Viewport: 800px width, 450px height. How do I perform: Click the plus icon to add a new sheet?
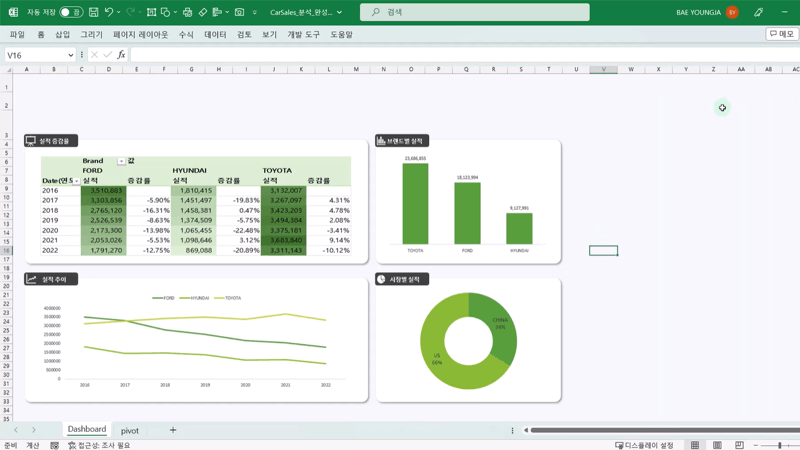(x=173, y=430)
